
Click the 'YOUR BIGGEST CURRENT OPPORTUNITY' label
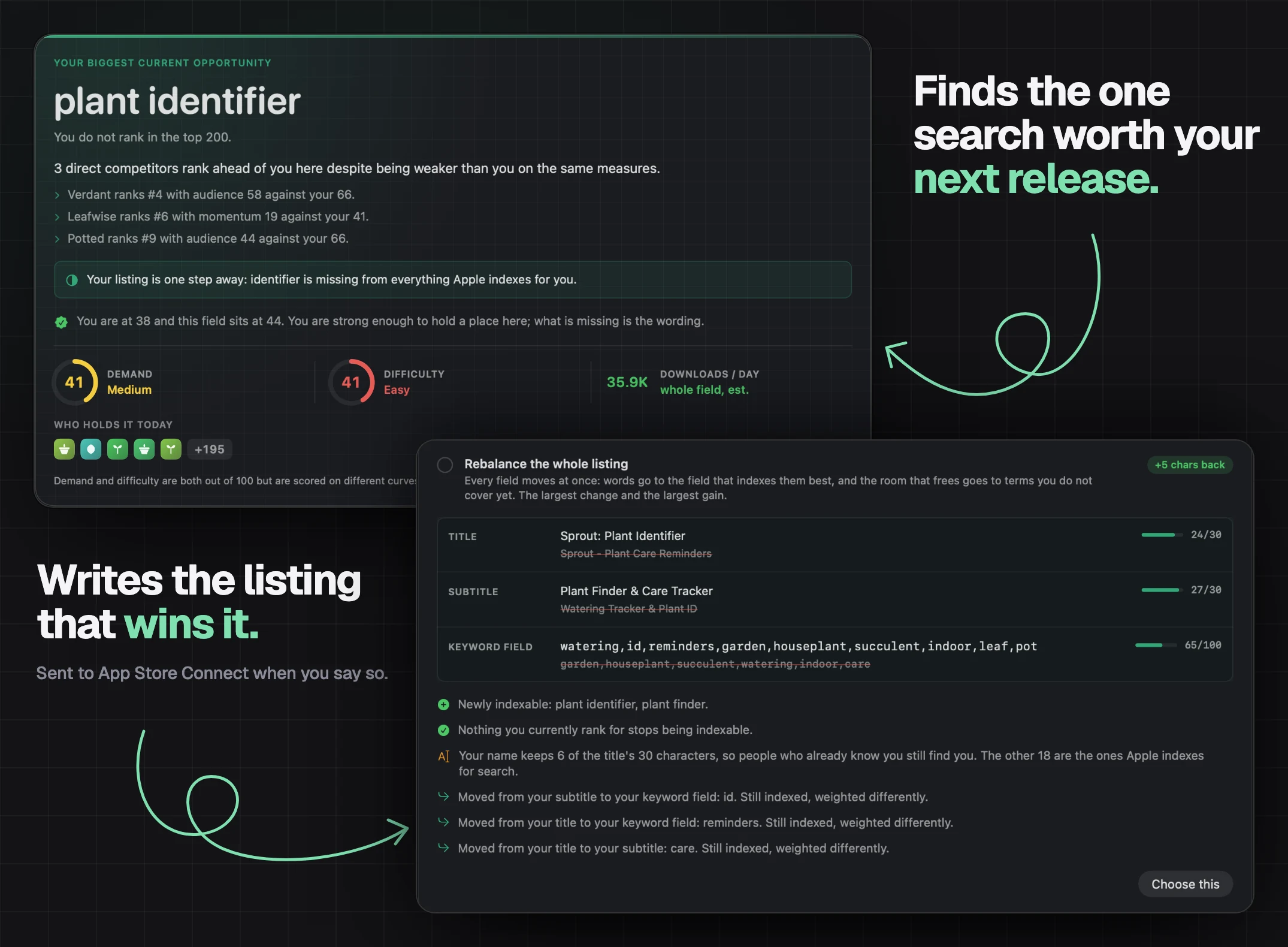[162, 63]
